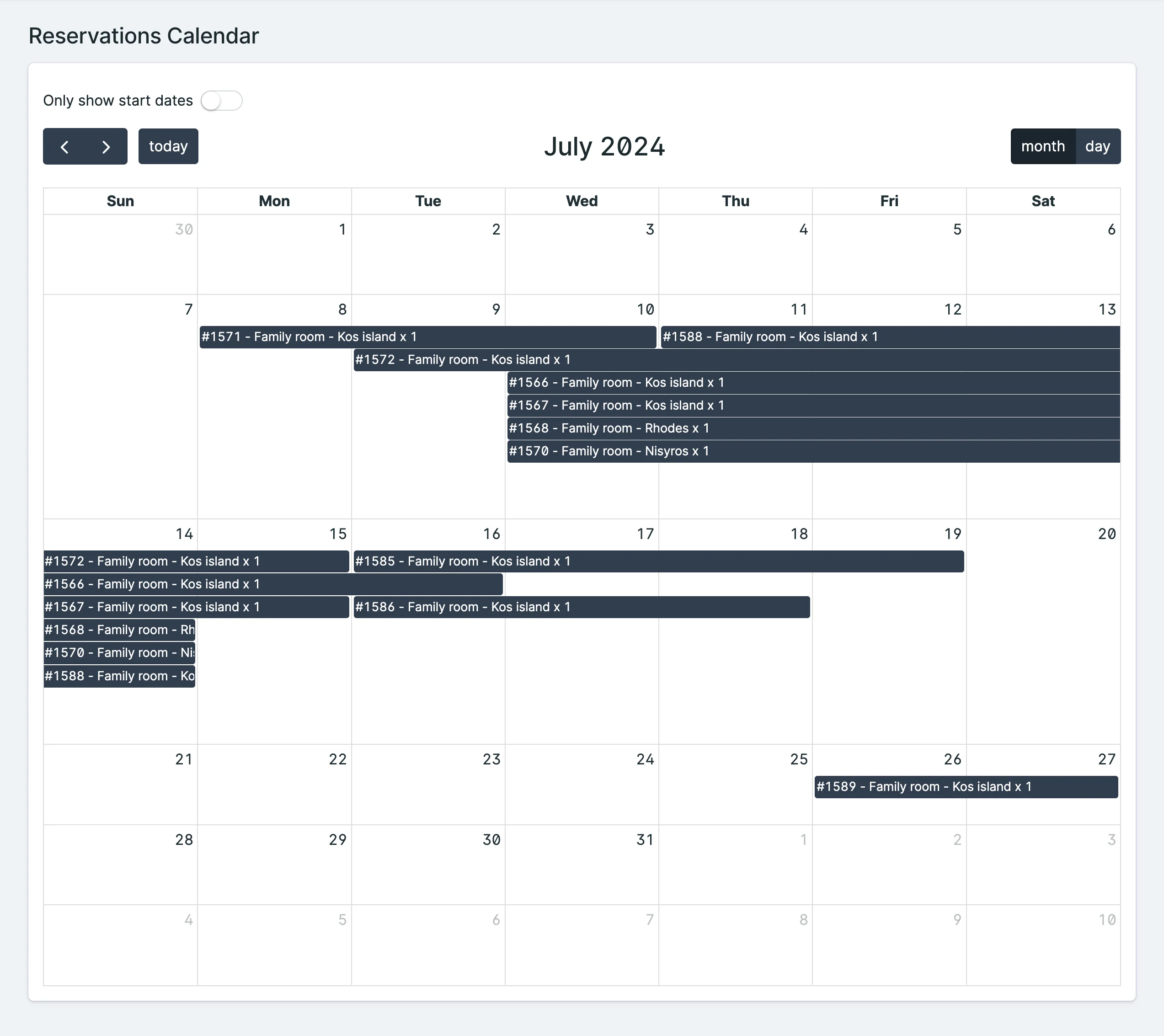Open reservation #1586 Family room Kos island
This screenshot has width=1164, height=1036.
[x=570, y=607]
